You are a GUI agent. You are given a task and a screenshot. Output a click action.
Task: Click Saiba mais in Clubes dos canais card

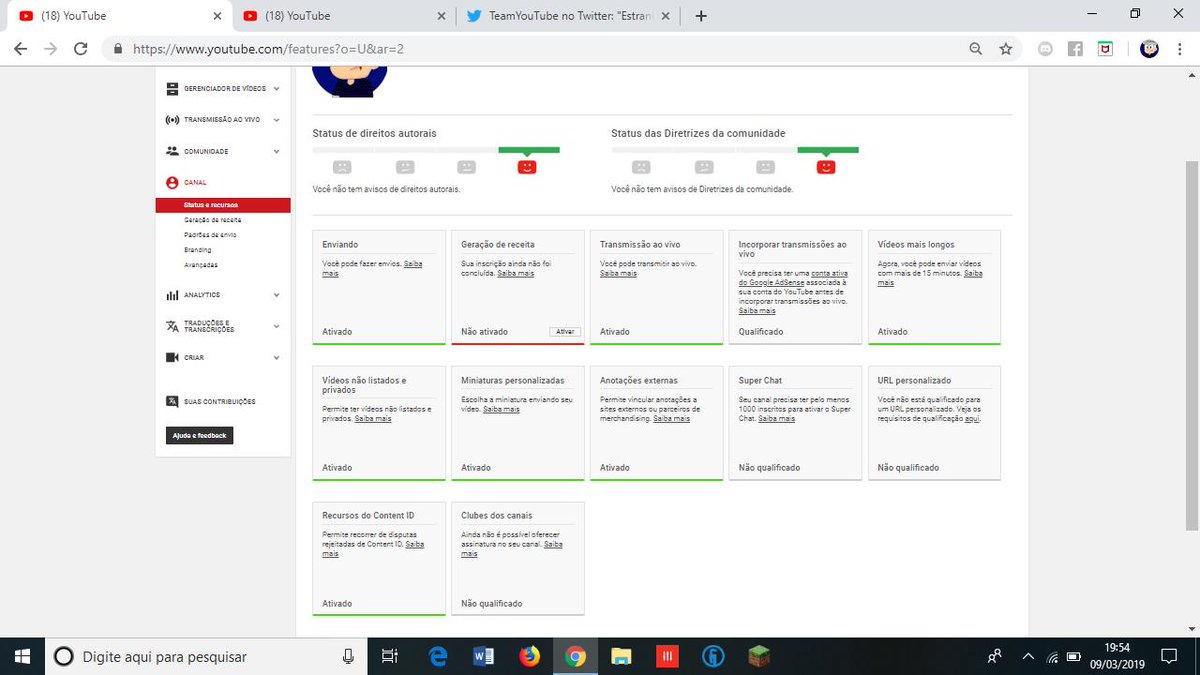512,549
